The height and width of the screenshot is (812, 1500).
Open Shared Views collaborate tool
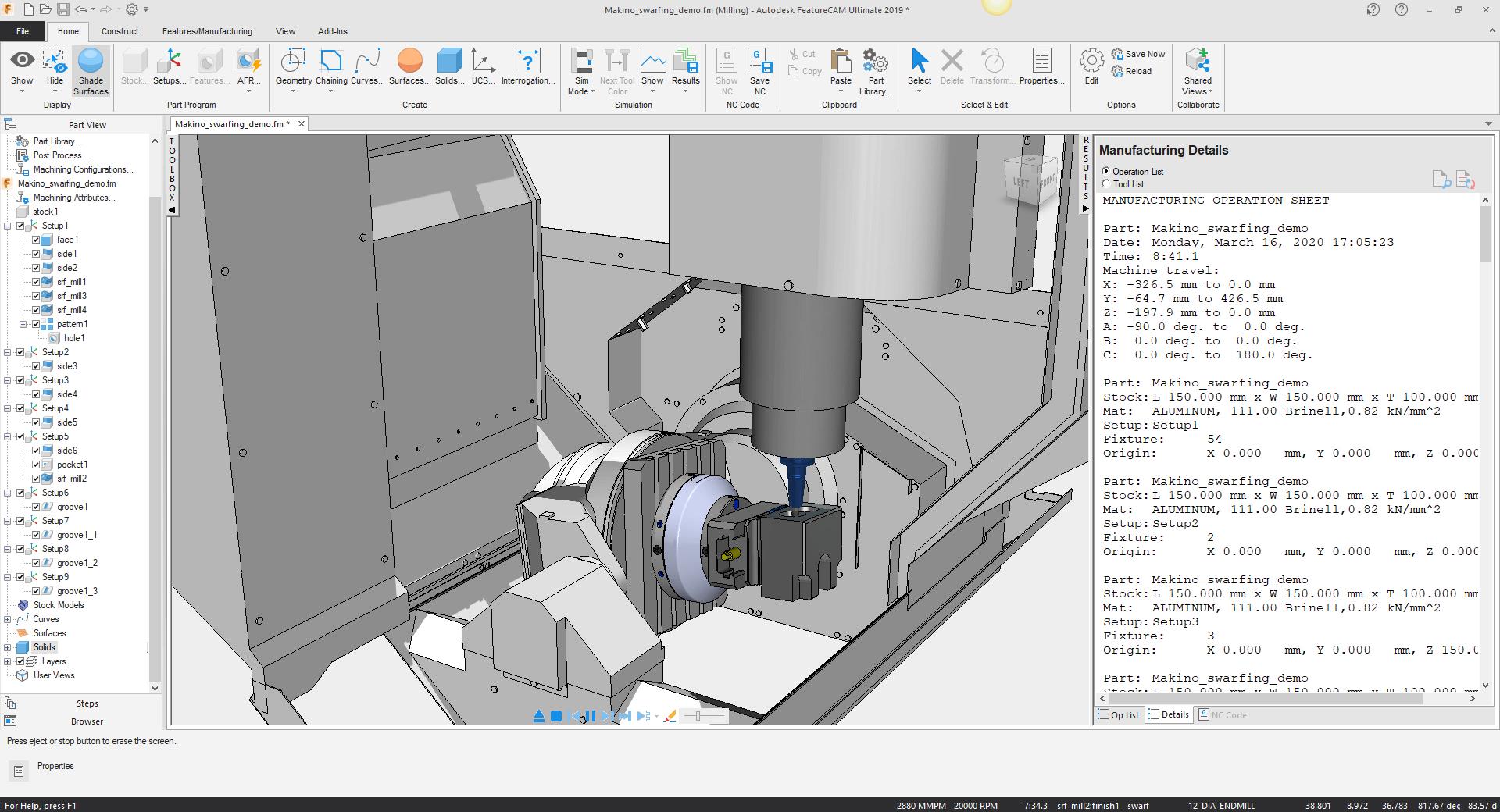coord(1198,71)
